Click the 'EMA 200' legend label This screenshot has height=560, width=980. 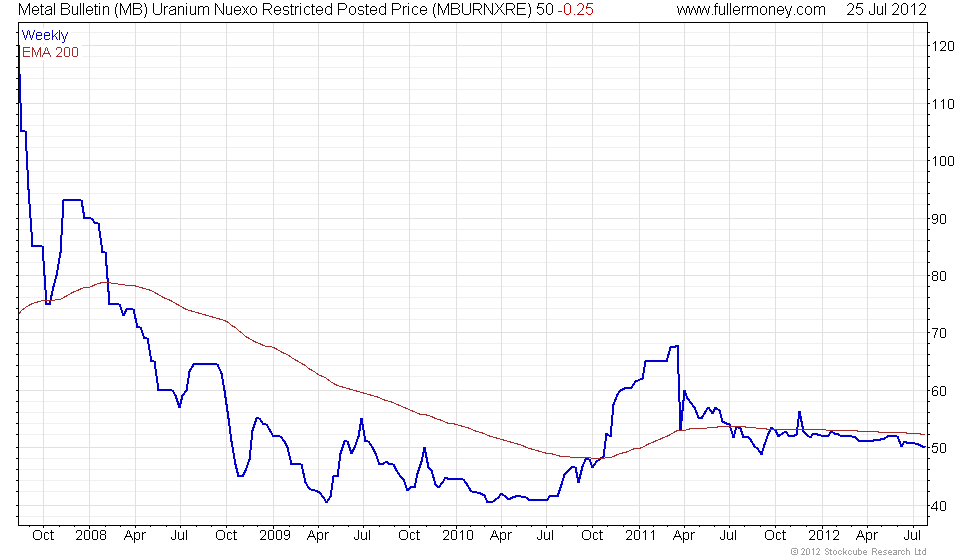50,52
